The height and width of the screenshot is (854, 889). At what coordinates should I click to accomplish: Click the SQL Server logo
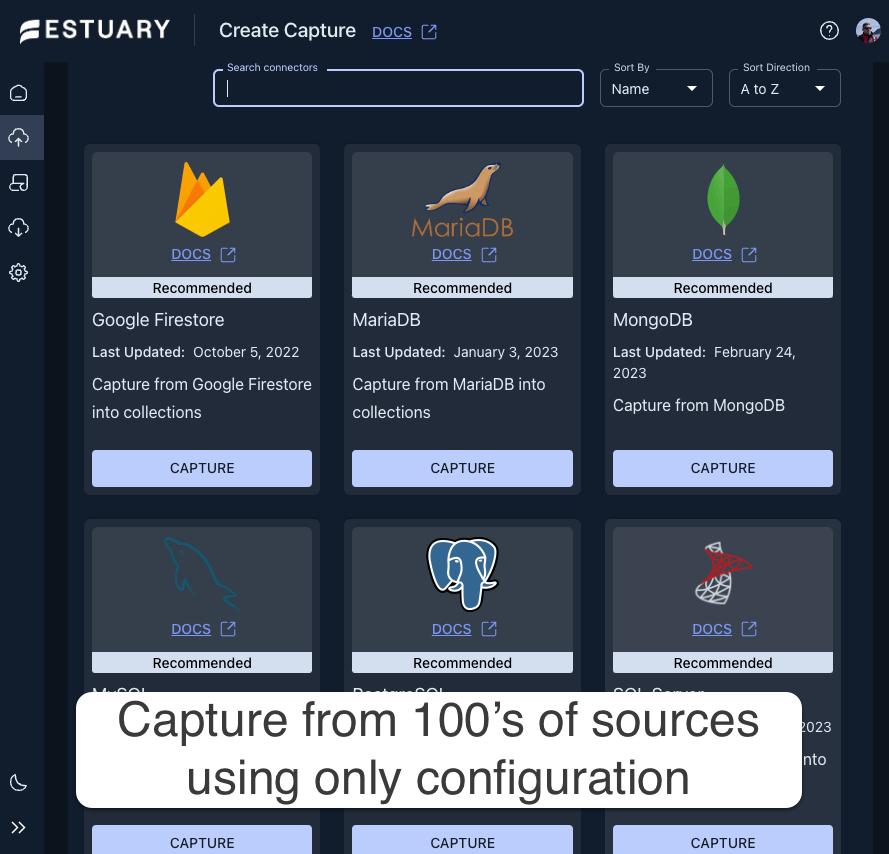[723, 573]
